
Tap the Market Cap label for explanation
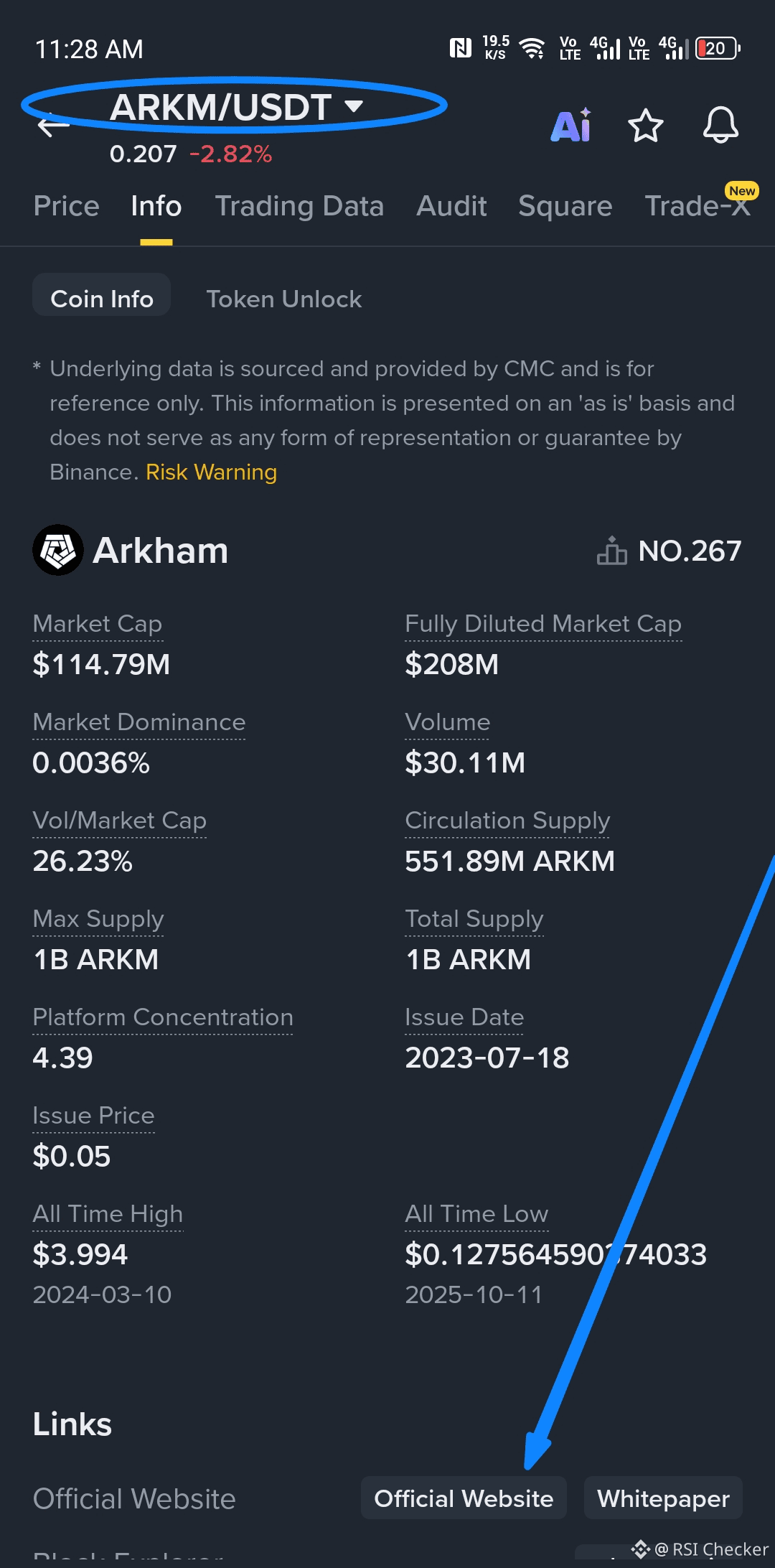(98, 624)
